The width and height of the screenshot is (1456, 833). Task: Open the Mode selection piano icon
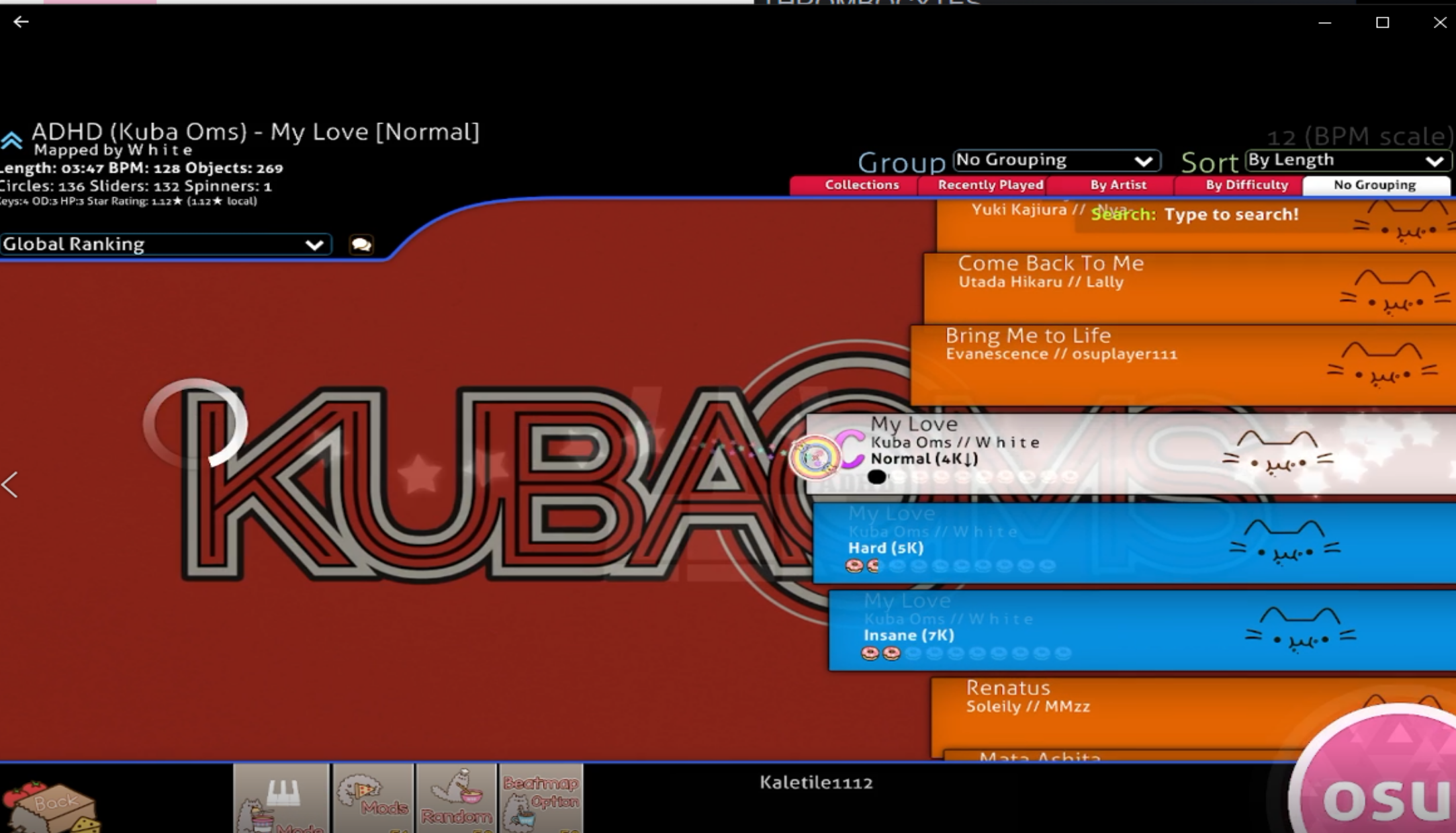282,799
